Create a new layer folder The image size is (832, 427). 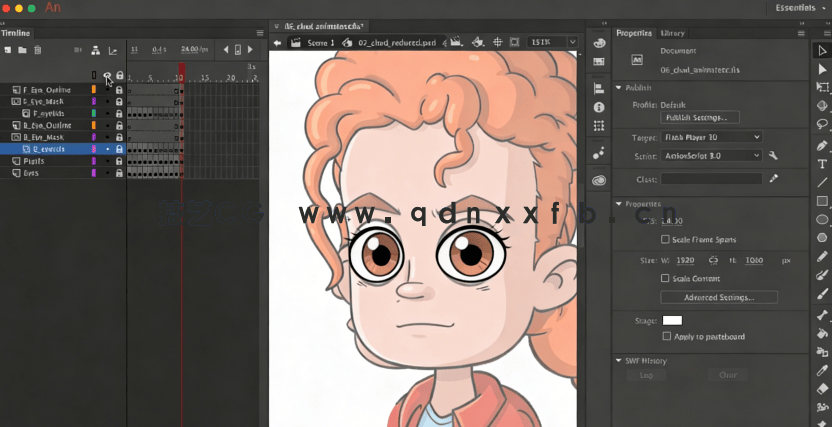(x=22, y=50)
